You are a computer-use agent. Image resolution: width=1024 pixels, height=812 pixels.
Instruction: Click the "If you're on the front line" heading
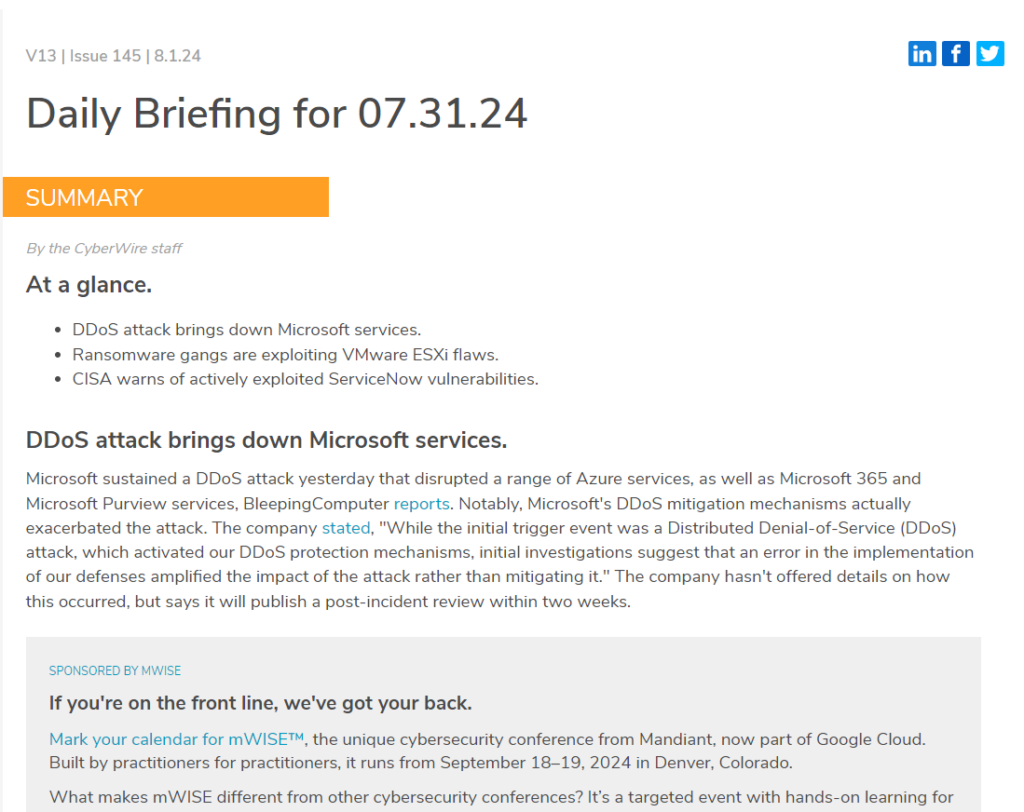[x=260, y=703]
